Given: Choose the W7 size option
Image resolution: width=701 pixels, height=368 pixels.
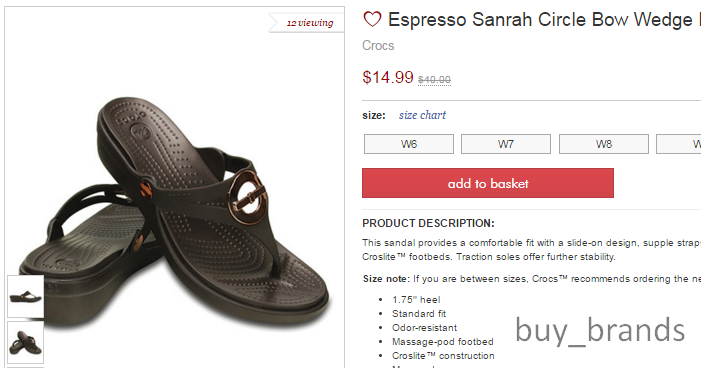Looking at the screenshot, I should 506,144.
